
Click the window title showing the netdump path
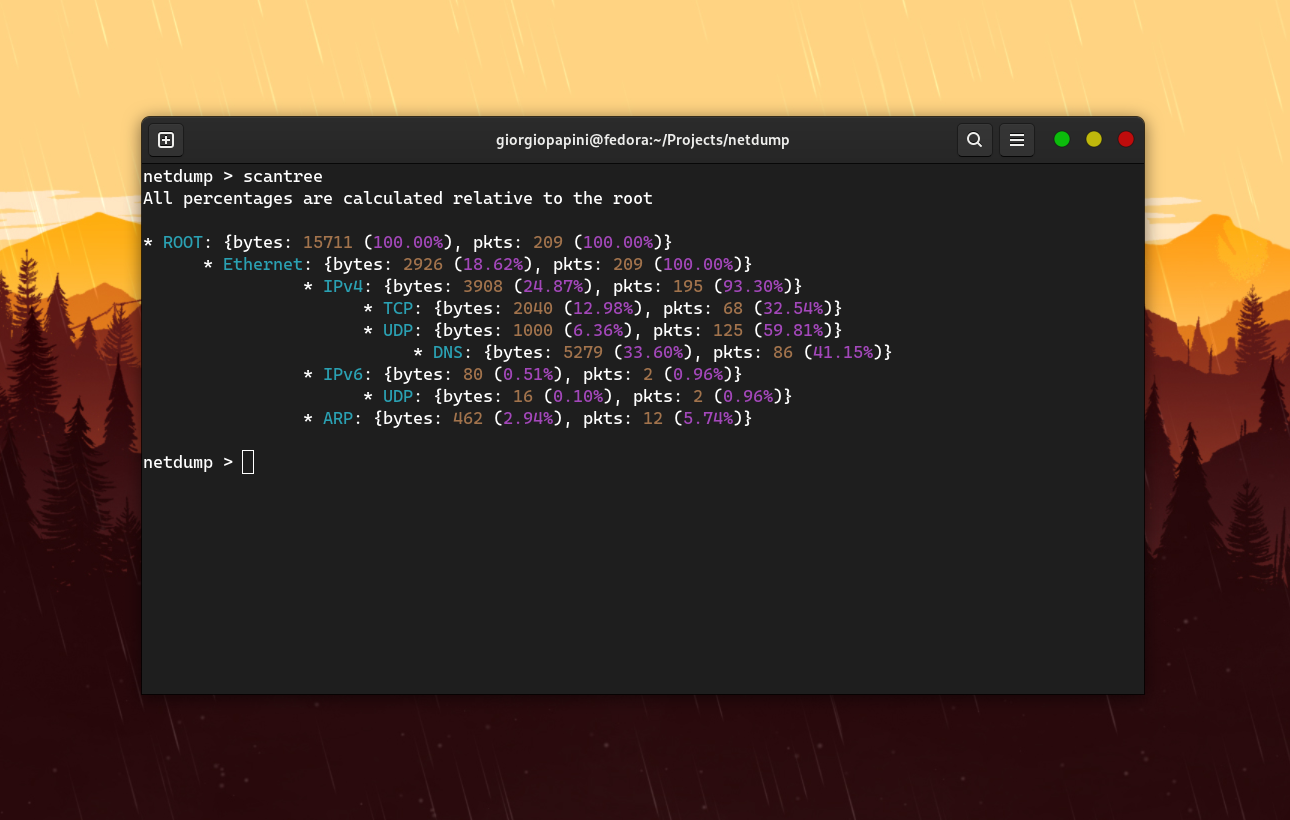coord(643,140)
